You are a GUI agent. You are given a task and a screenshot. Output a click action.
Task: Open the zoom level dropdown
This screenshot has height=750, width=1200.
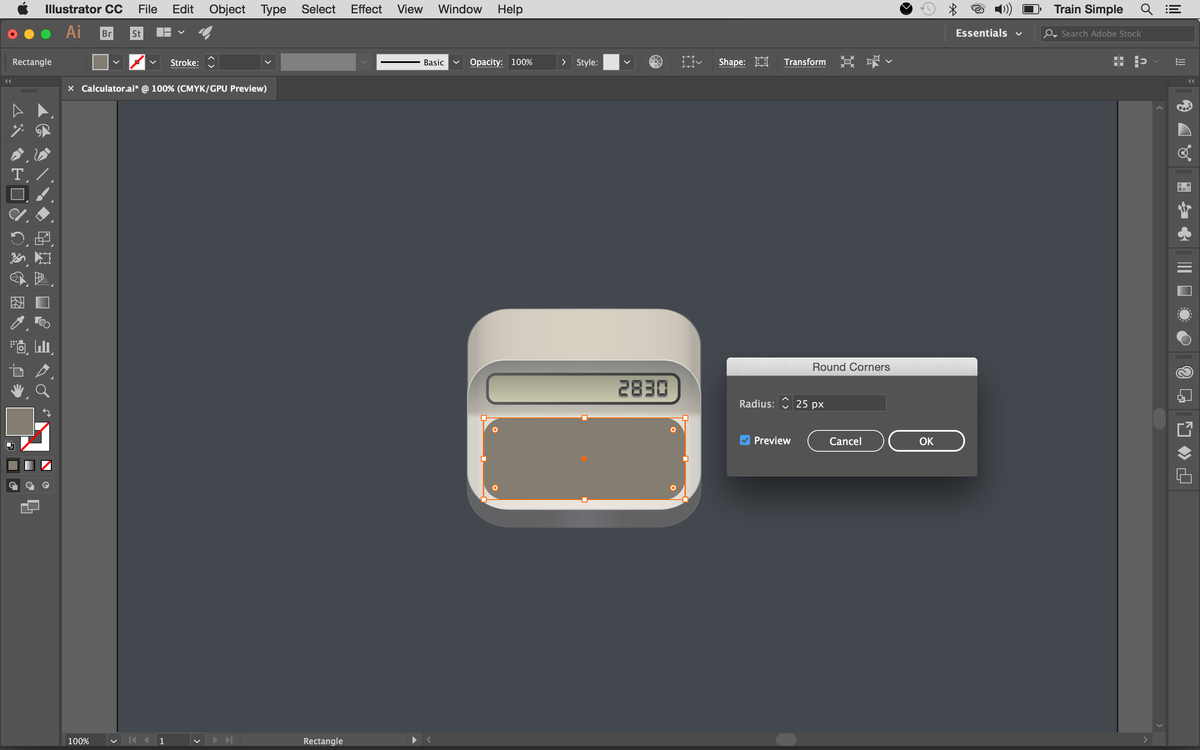[112, 741]
